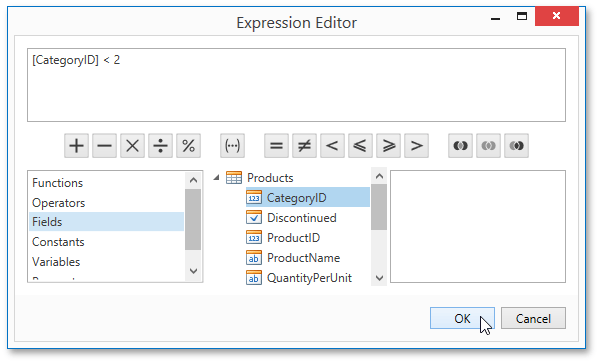Image resolution: width=599 pixels, height=363 pixels.
Task: Click the categories list scroll up arrow
Action: (193, 180)
